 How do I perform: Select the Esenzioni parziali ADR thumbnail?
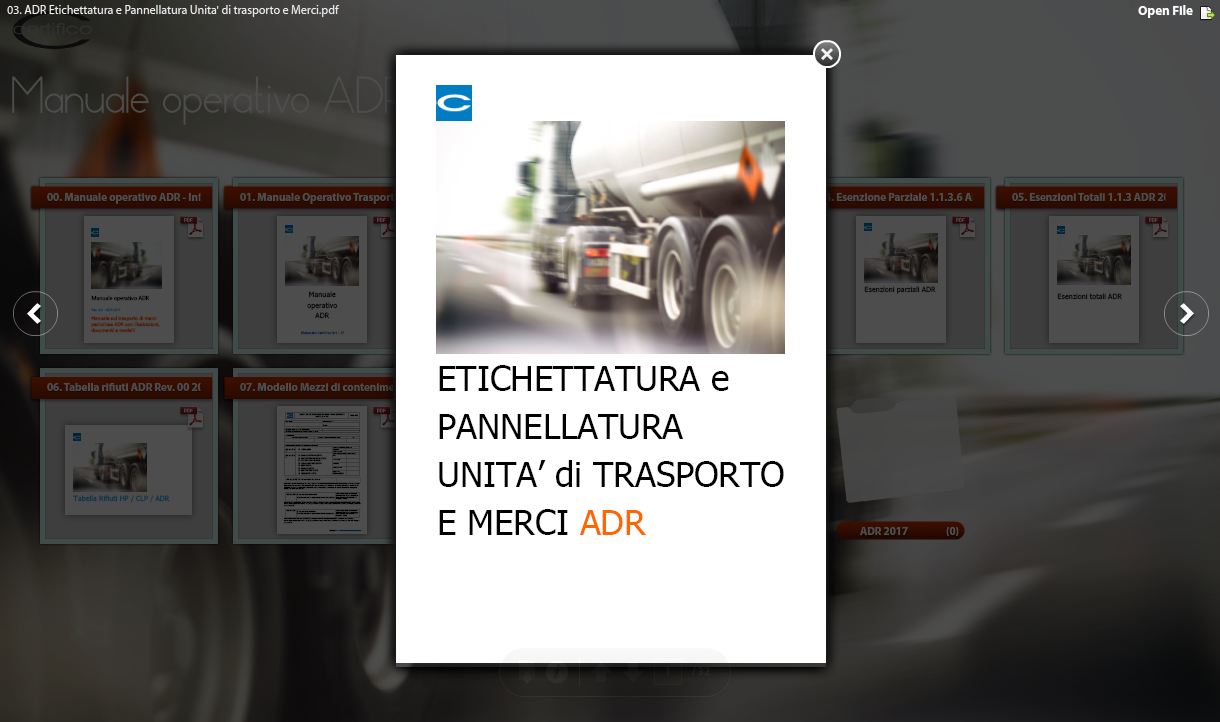pyautogui.click(x=900, y=280)
